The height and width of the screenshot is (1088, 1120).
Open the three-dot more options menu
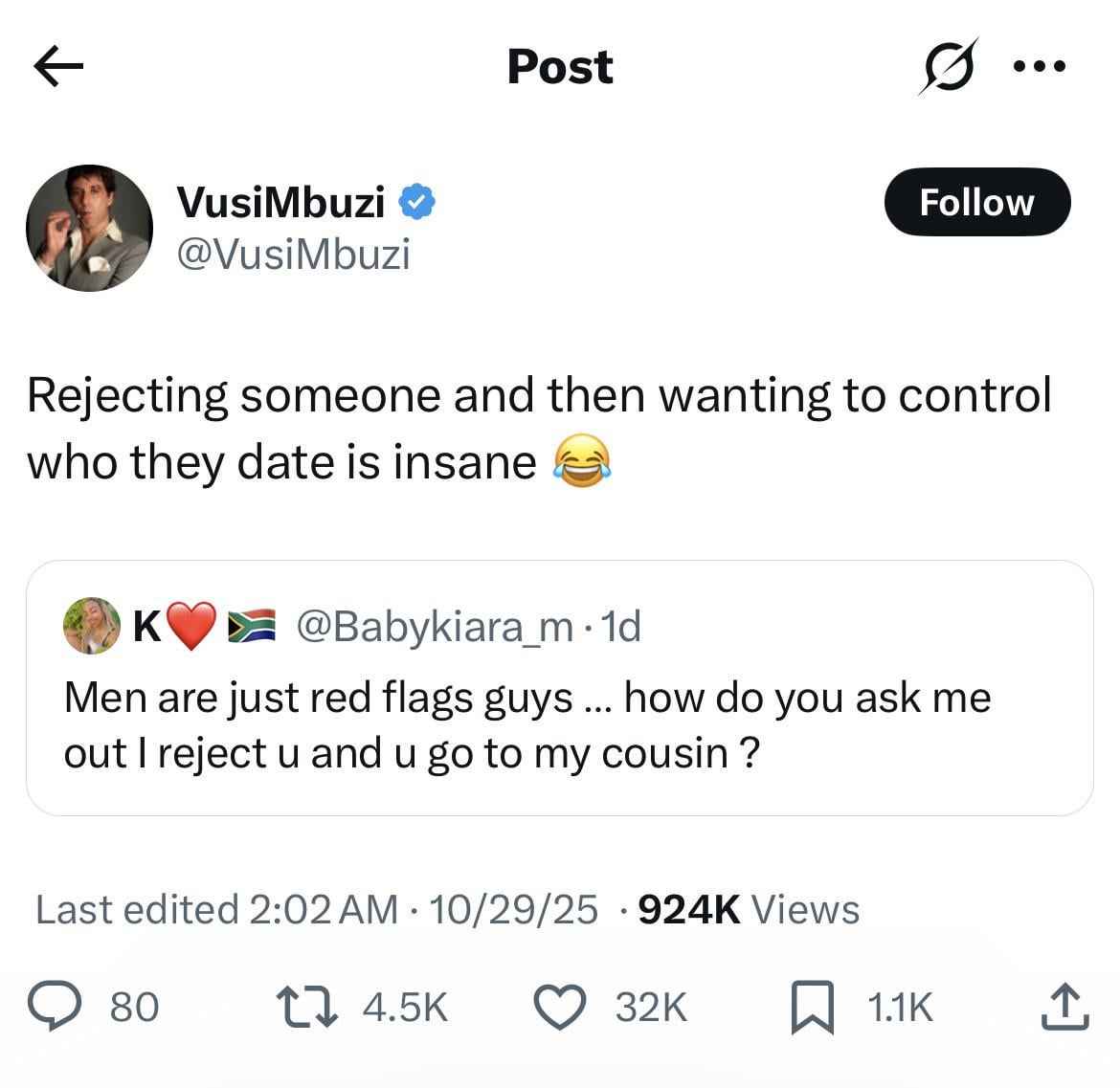click(1039, 66)
